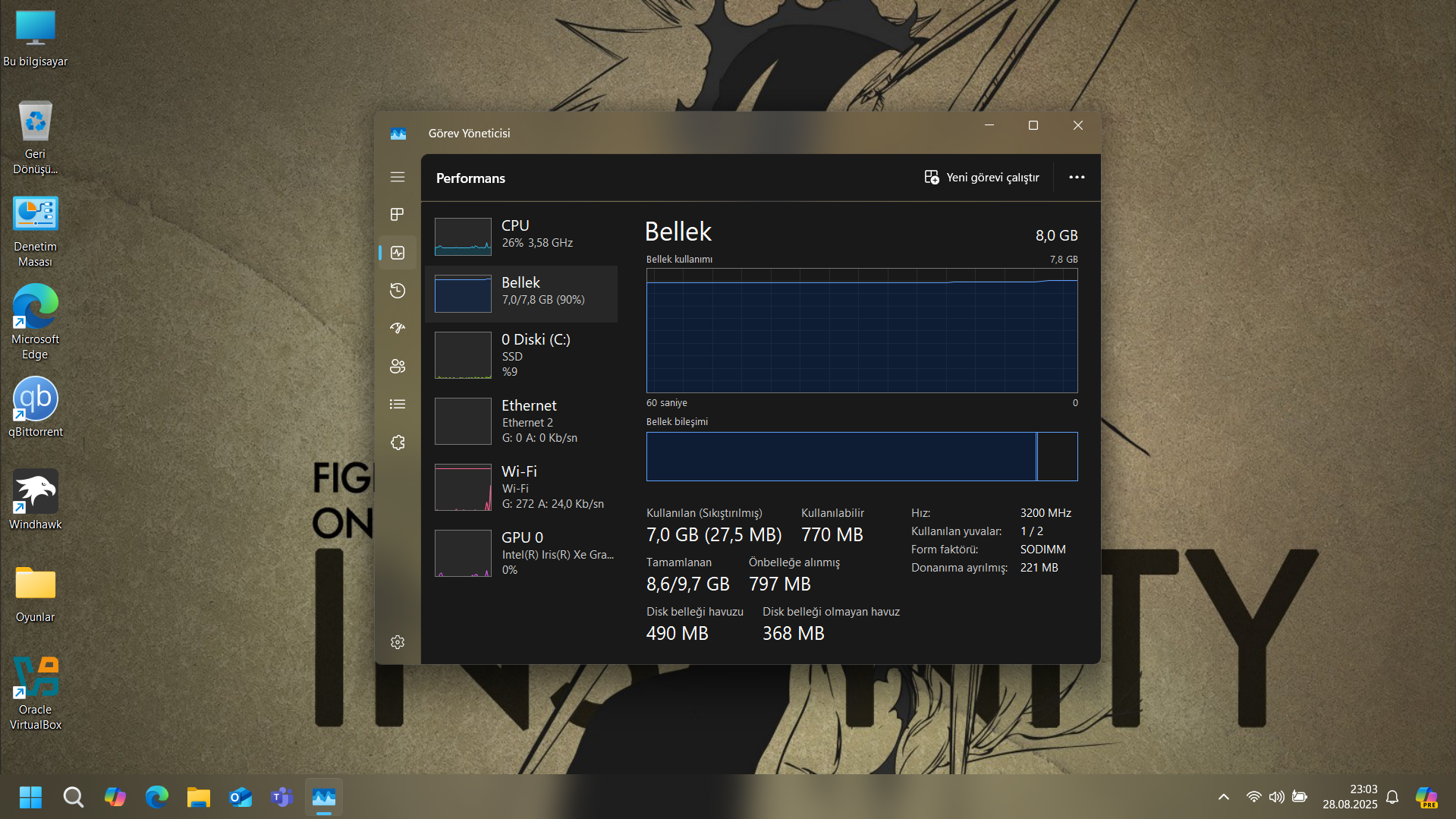The image size is (1456, 819).
Task: Open the three-dots more options menu
Action: [1077, 177]
